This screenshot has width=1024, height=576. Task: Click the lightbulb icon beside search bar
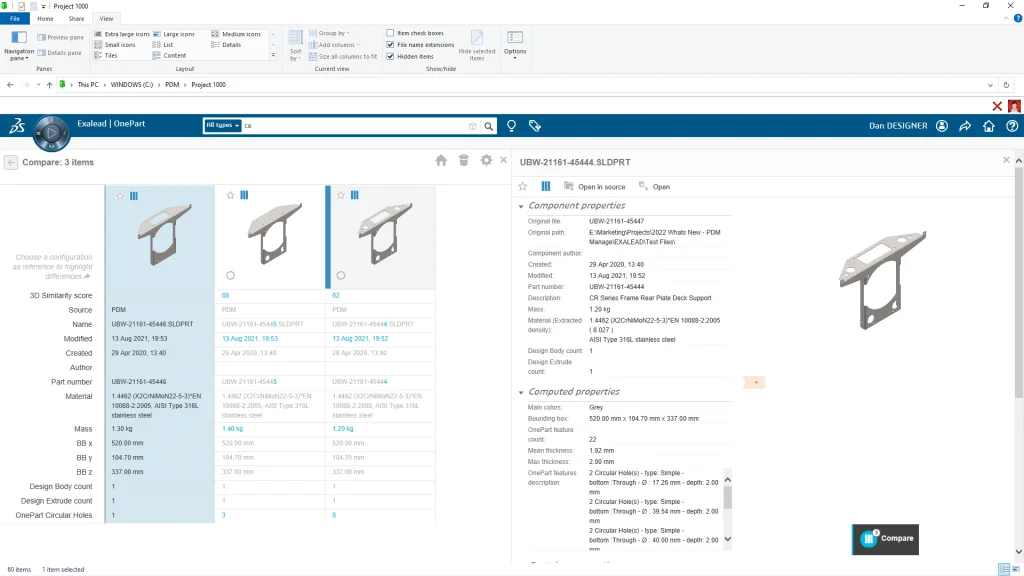coord(512,126)
